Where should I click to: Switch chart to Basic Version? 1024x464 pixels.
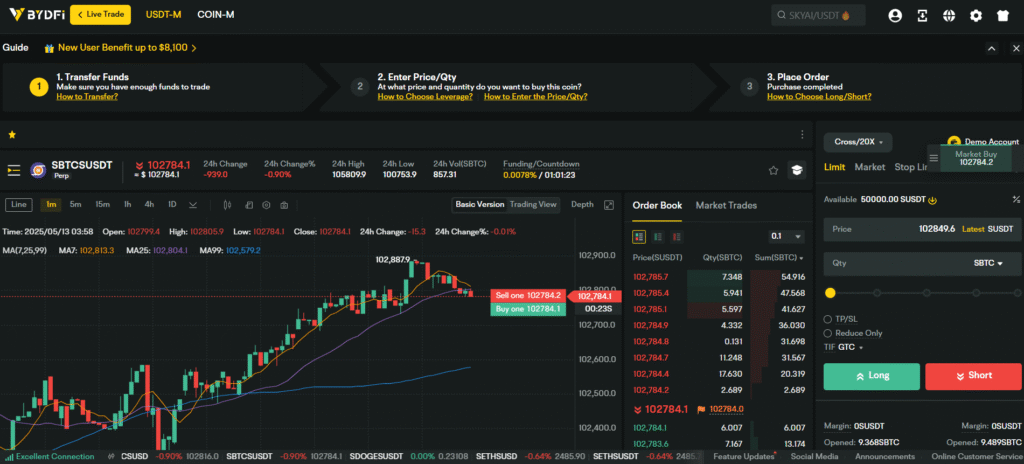coord(480,205)
